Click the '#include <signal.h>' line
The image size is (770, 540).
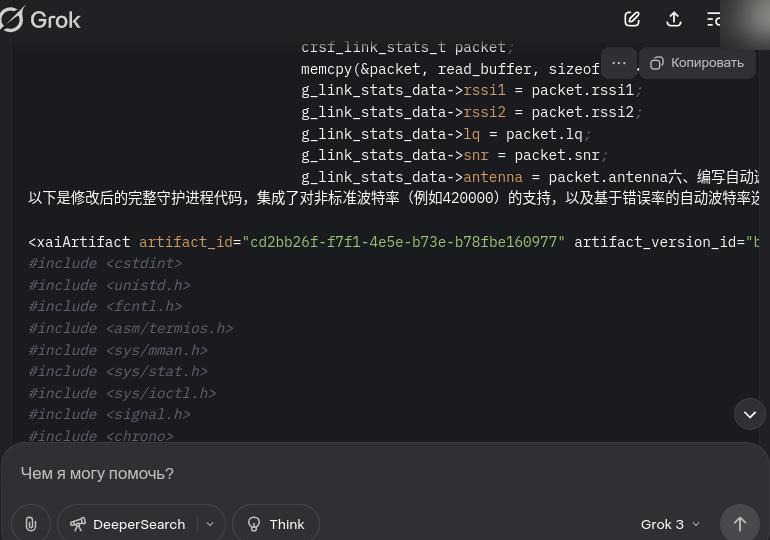tap(109, 414)
